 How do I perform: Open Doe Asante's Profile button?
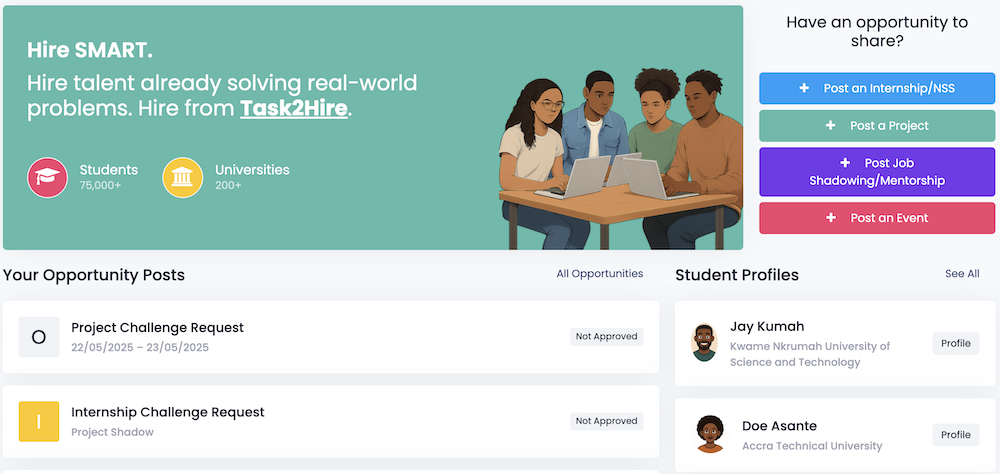(955, 434)
